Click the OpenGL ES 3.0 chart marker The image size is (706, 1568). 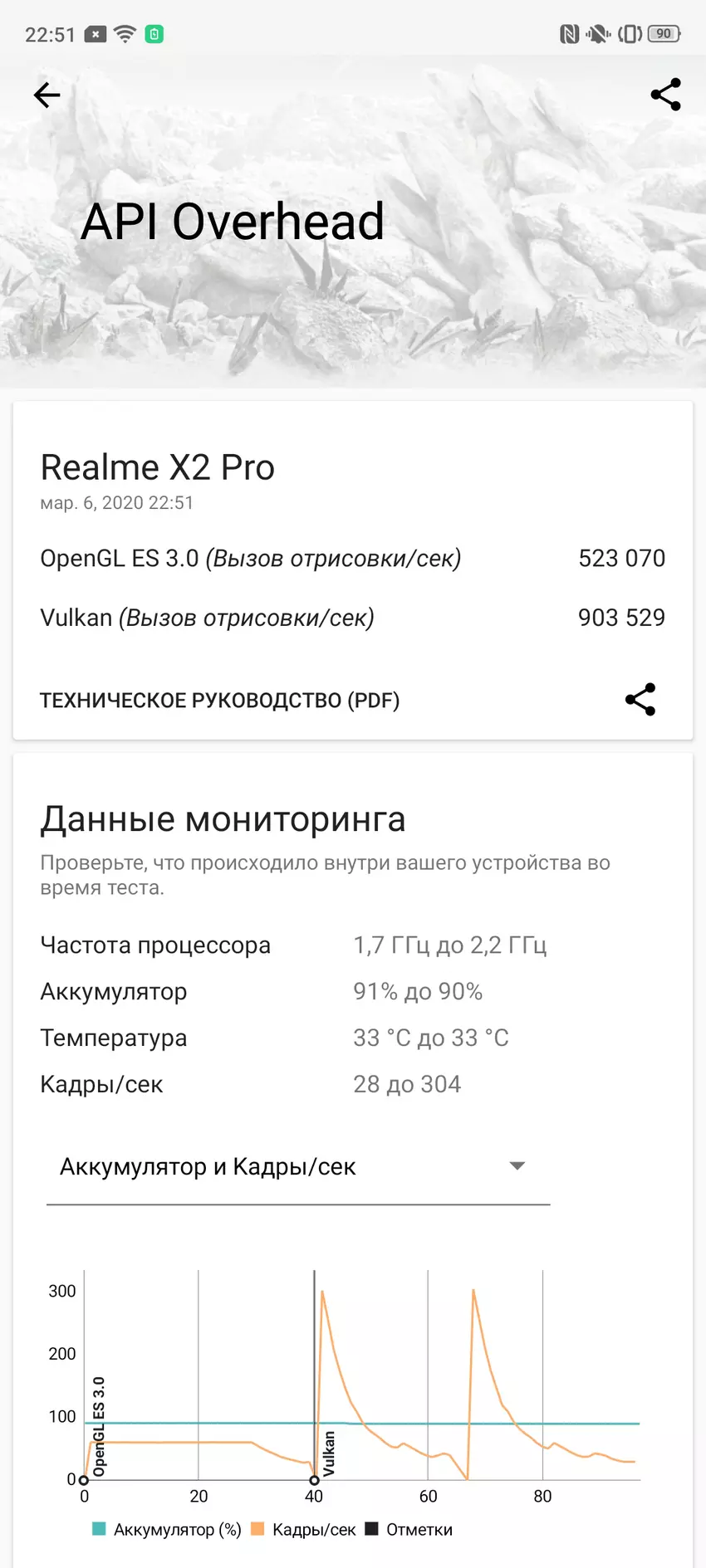coord(83,1480)
